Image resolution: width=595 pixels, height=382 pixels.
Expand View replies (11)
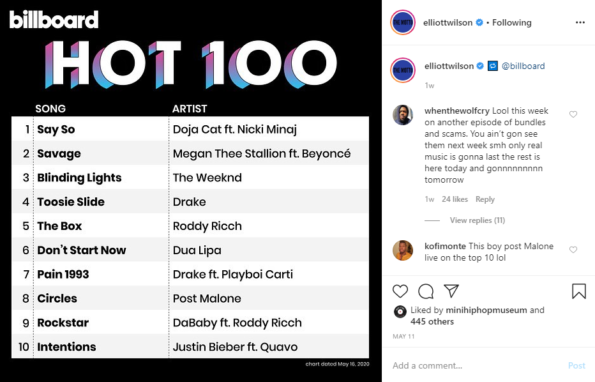(477, 220)
